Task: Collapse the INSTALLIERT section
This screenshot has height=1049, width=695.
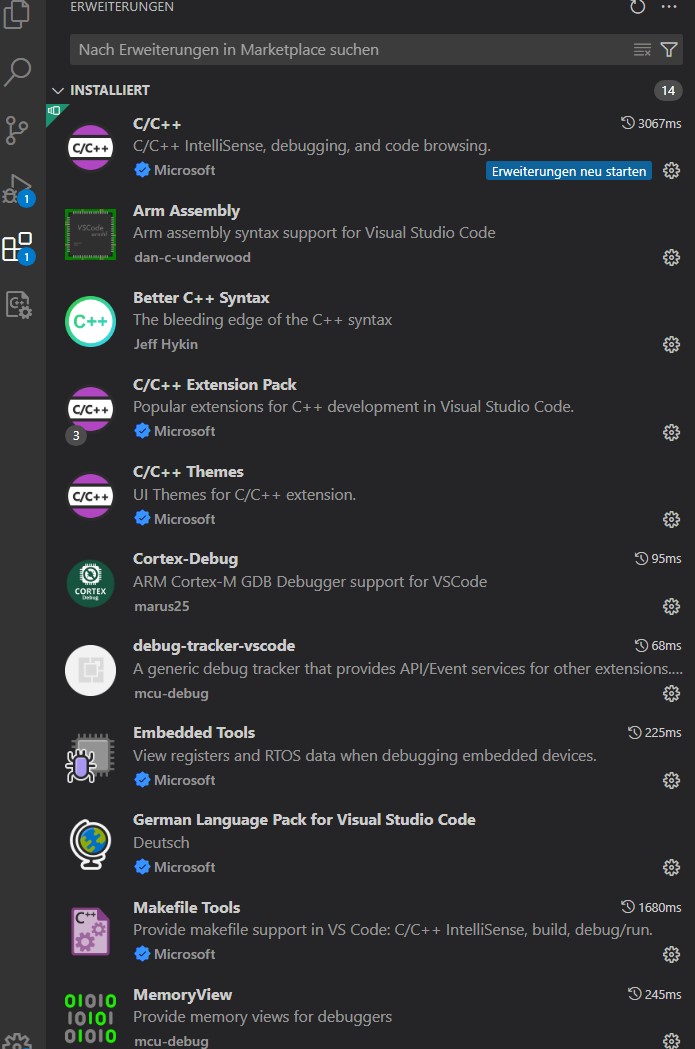Action: click(x=58, y=90)
